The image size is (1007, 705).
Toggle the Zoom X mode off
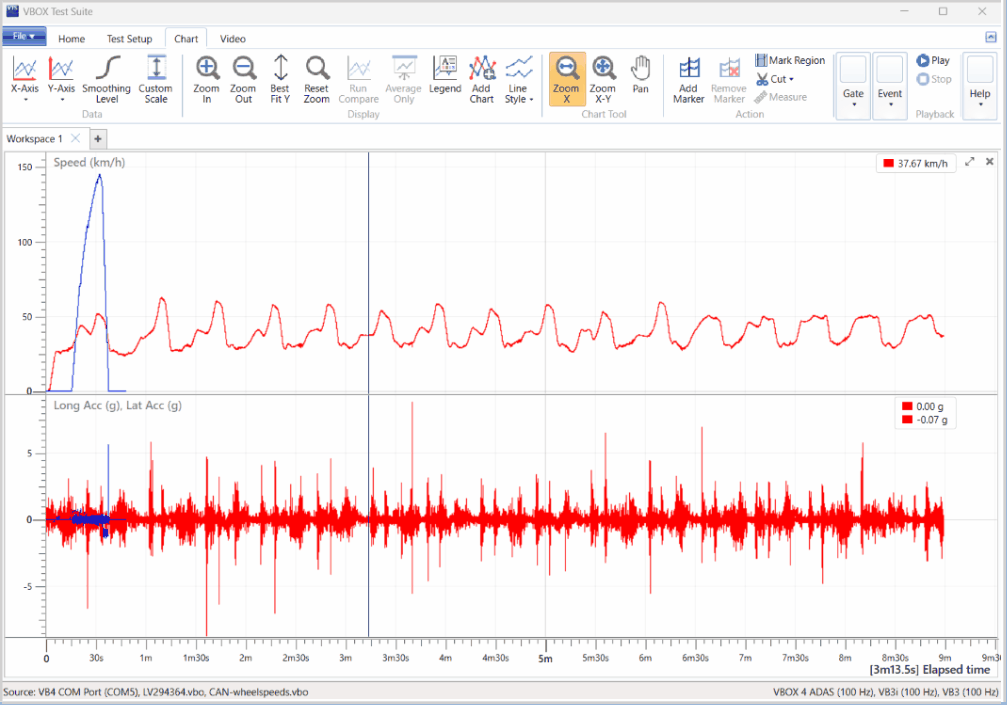click(x=566, y=80)
